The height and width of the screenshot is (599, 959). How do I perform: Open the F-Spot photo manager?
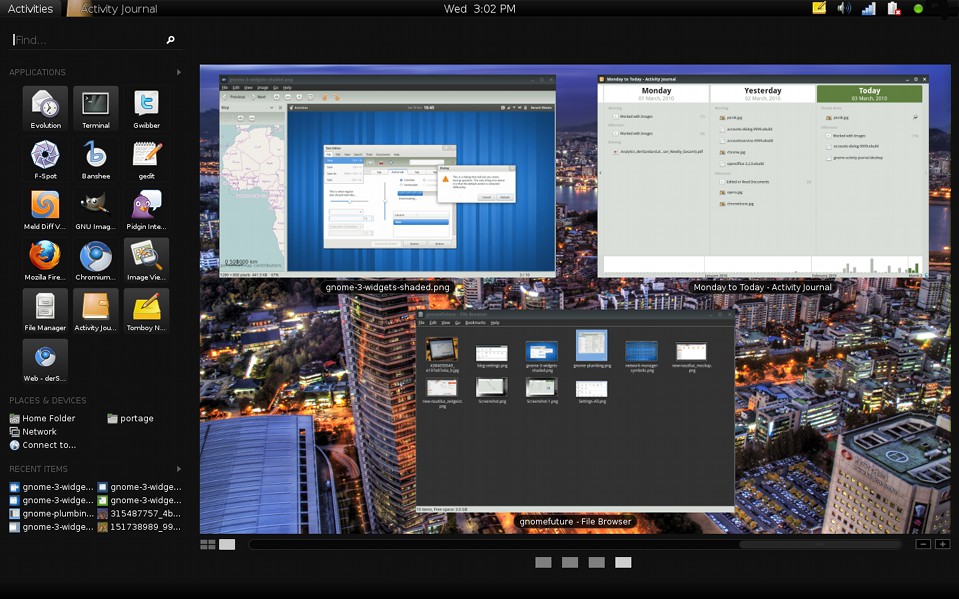45,158
